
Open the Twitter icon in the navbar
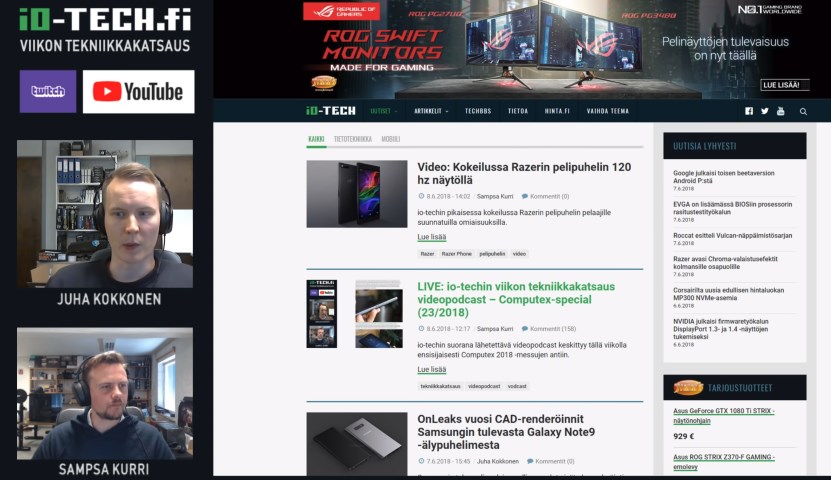coord(765,111)
